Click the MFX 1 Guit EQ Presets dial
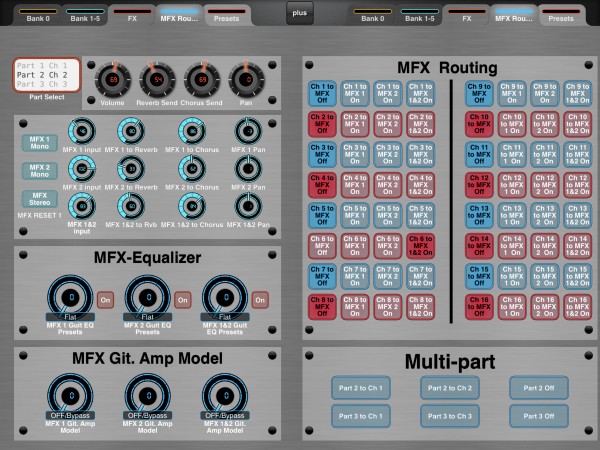This screenshot has height=450, width=600. click(x=70, y=297)
